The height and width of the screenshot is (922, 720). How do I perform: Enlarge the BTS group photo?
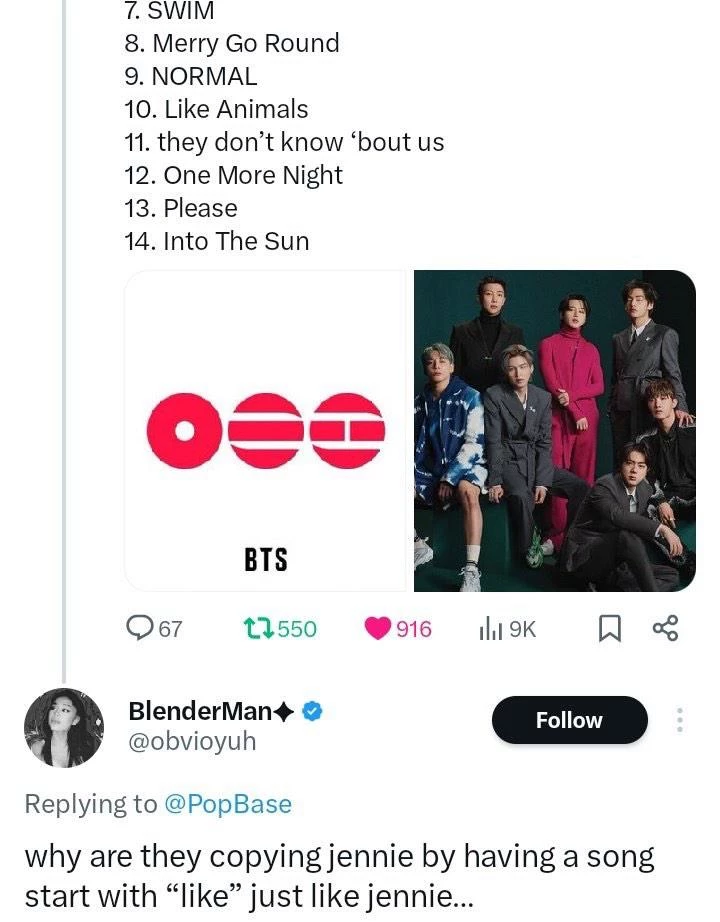pyautogui.click(x=555, y=431)
